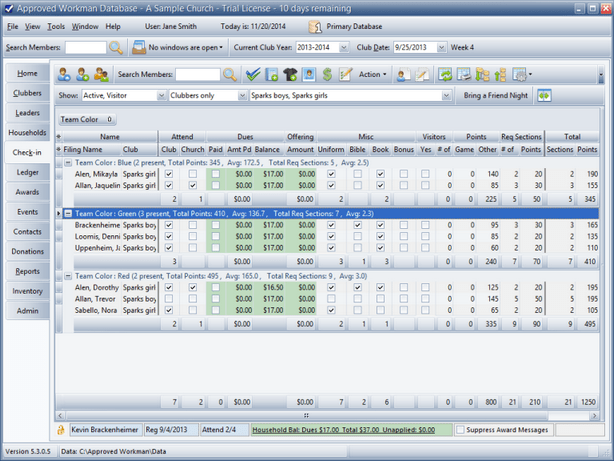
Task: Click the No windows are open window icon
Action: click(x=139, y=47)
